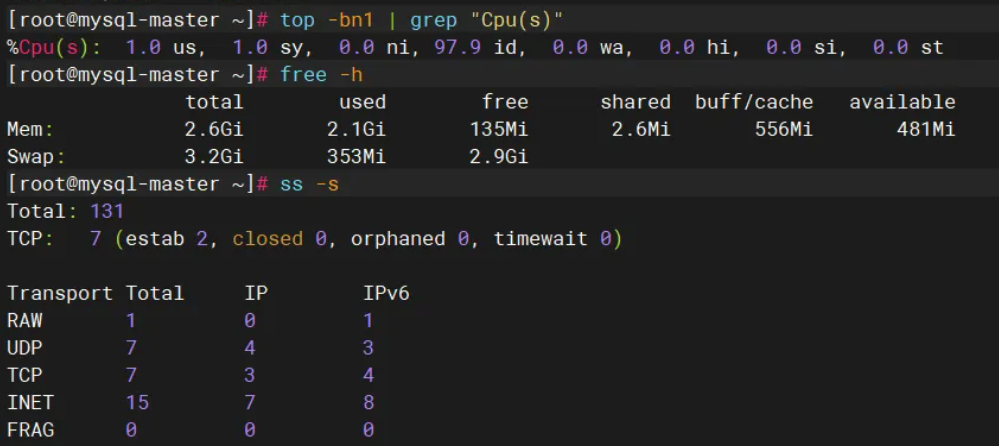Click the 'UDP' row label

pyautogui.click(x=25, y=348)
